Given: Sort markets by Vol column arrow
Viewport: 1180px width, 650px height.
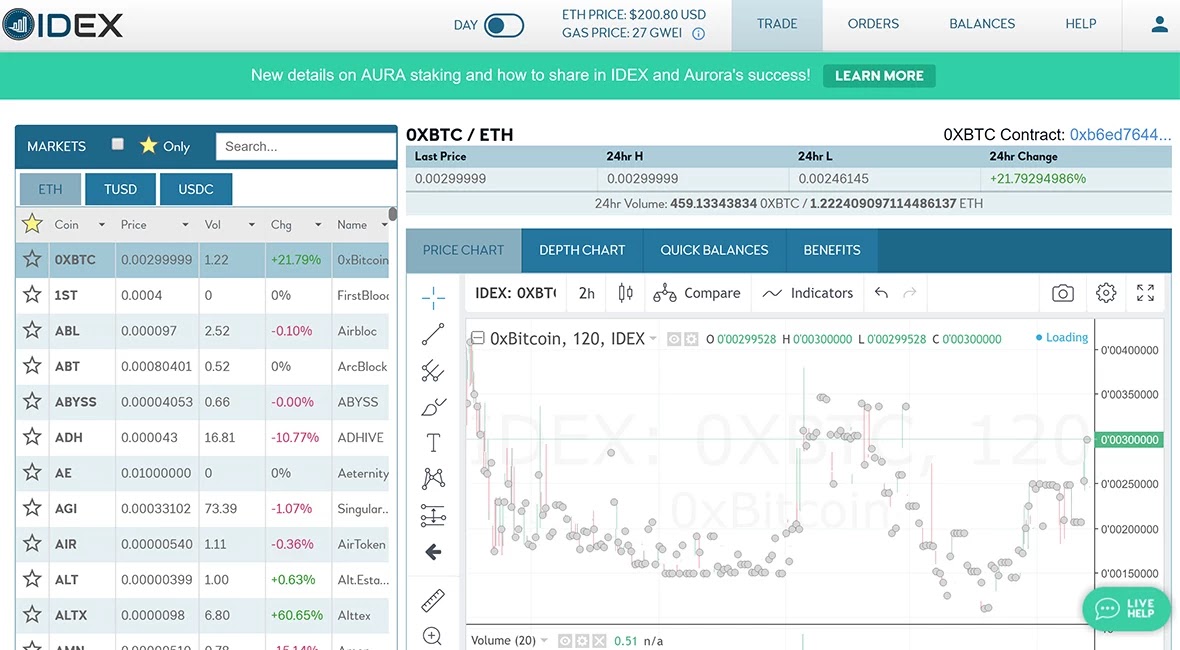Looking at the screenshot, I should tap(251, 225).
